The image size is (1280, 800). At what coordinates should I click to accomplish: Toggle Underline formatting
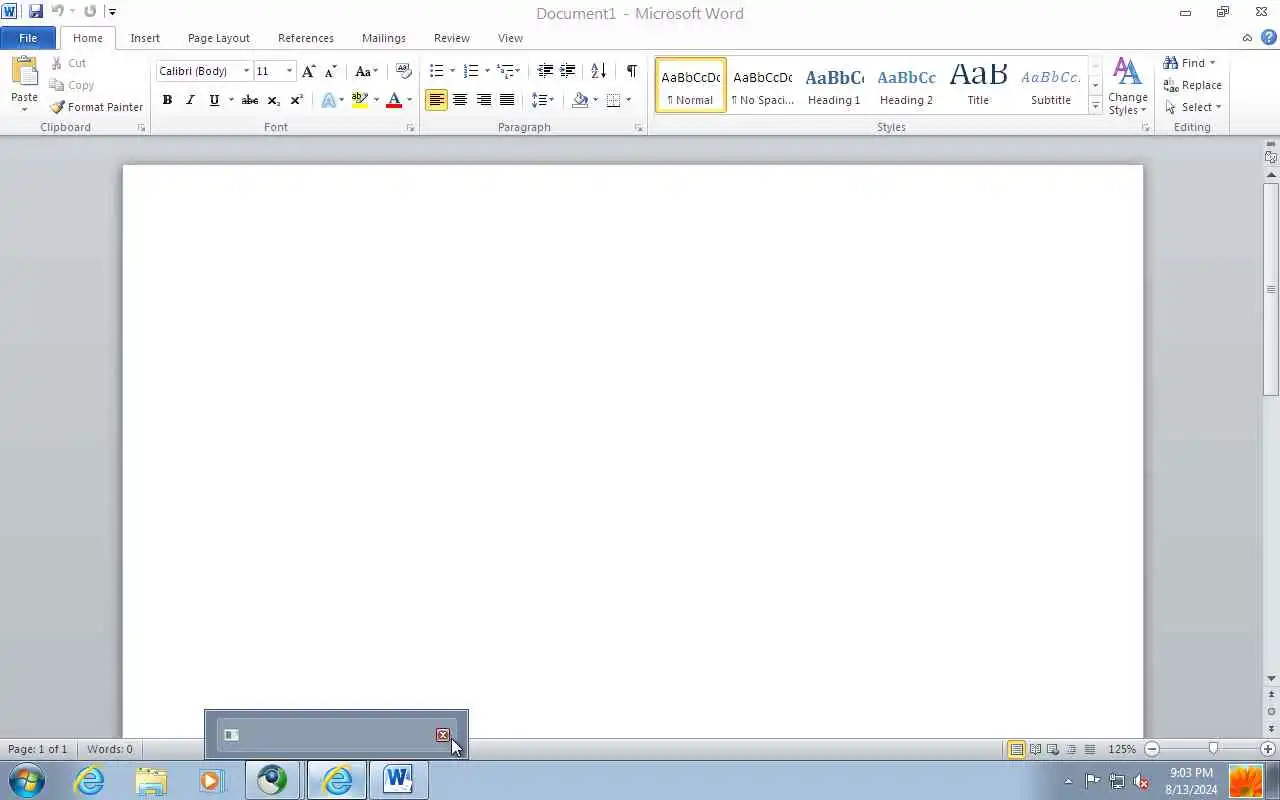coord(213,100)
